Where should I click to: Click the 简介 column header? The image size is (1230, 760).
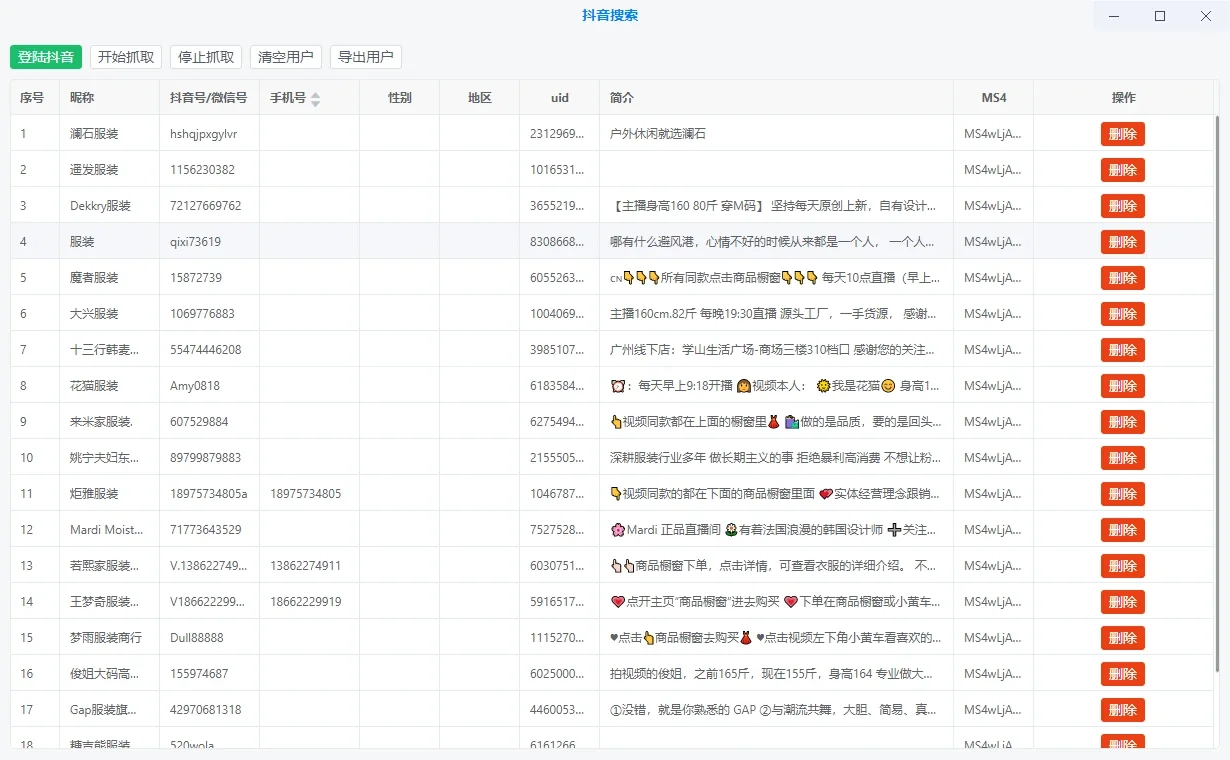pos(776,98)
